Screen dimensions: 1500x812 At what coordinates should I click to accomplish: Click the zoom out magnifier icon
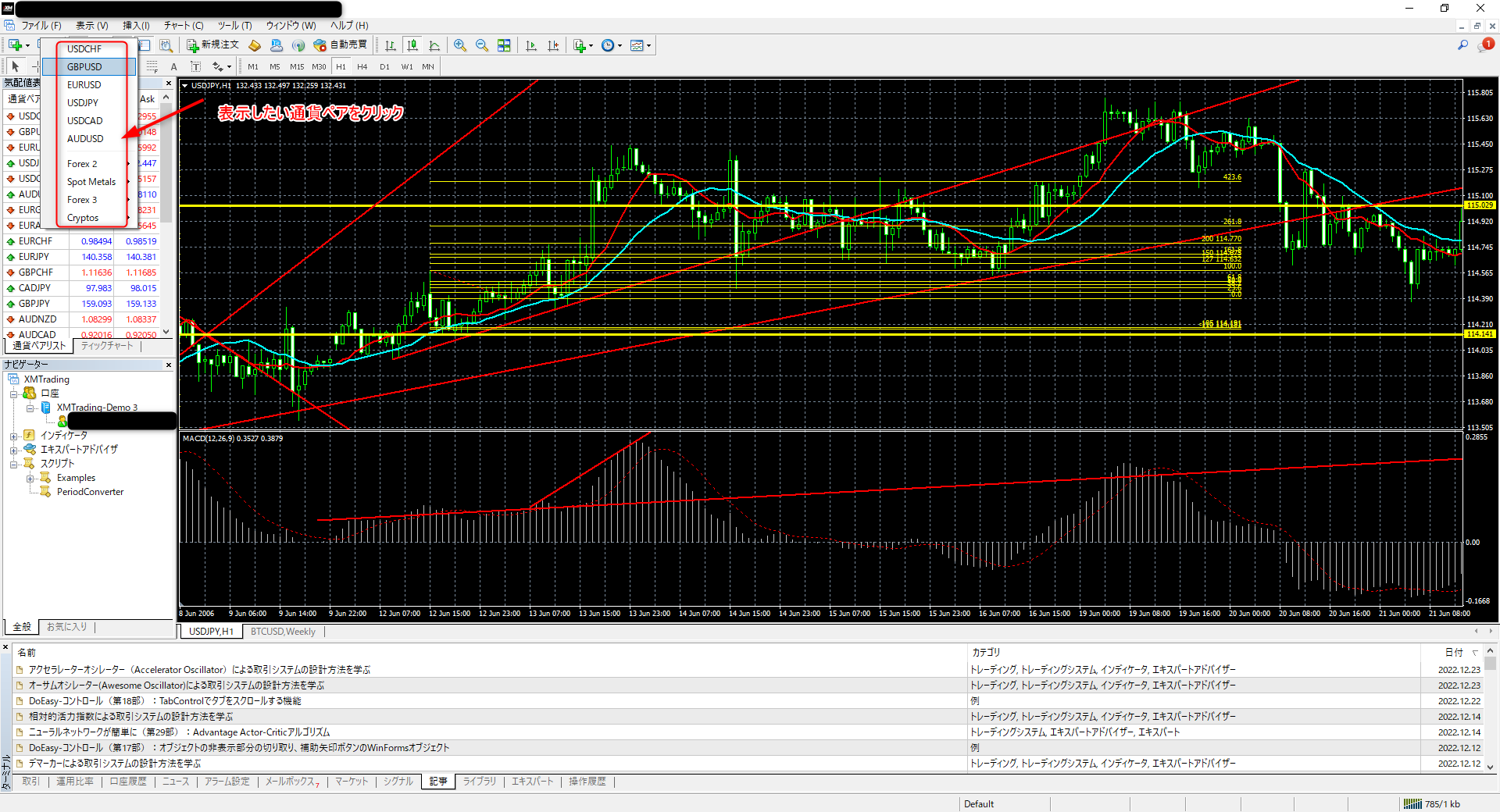tap(482, 45)
